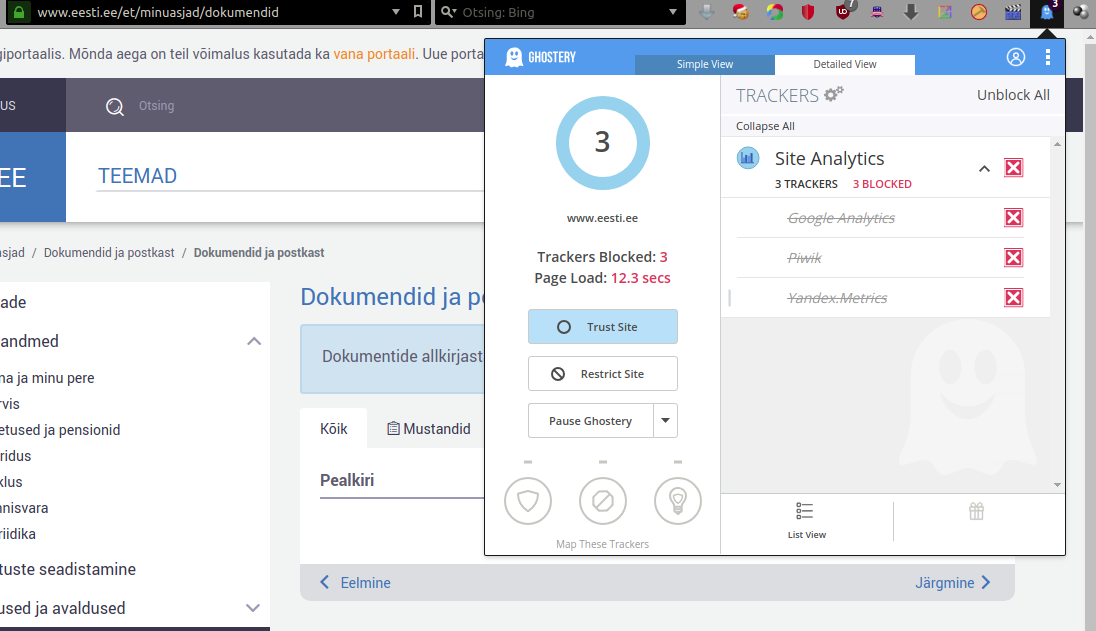Image resolution: width=1096 pixels, height=631 pixels.
Task: Enable the smart blocking lightbulb icon
Action: [677, 501]
